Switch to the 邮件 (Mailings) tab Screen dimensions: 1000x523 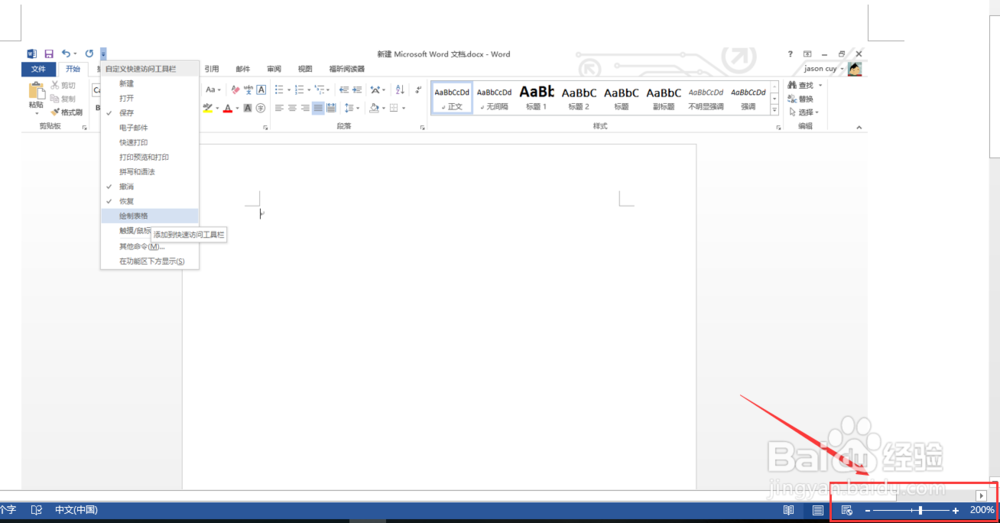[243, 69]
